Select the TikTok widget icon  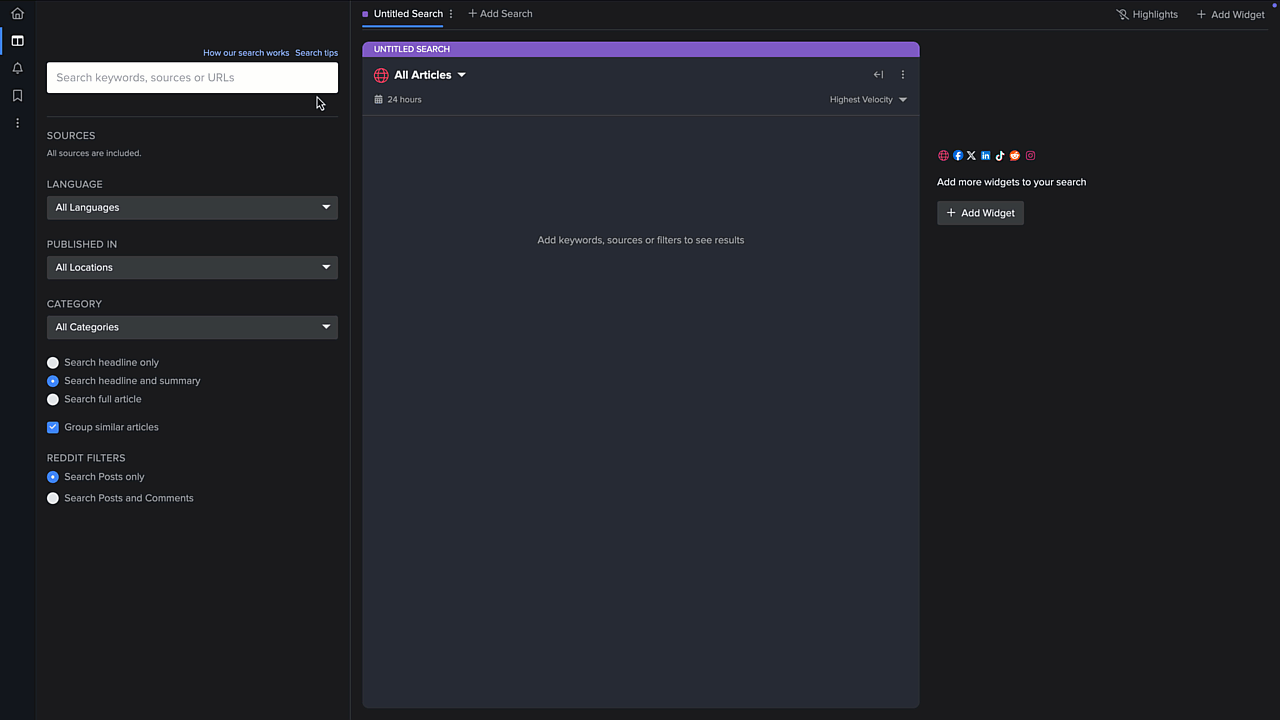coord(1000,155)
